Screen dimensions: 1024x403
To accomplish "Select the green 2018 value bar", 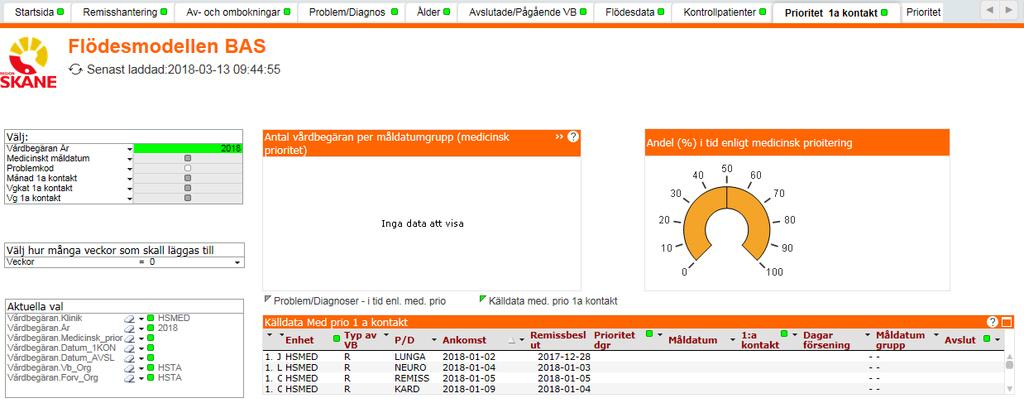I will coord(188,148).
